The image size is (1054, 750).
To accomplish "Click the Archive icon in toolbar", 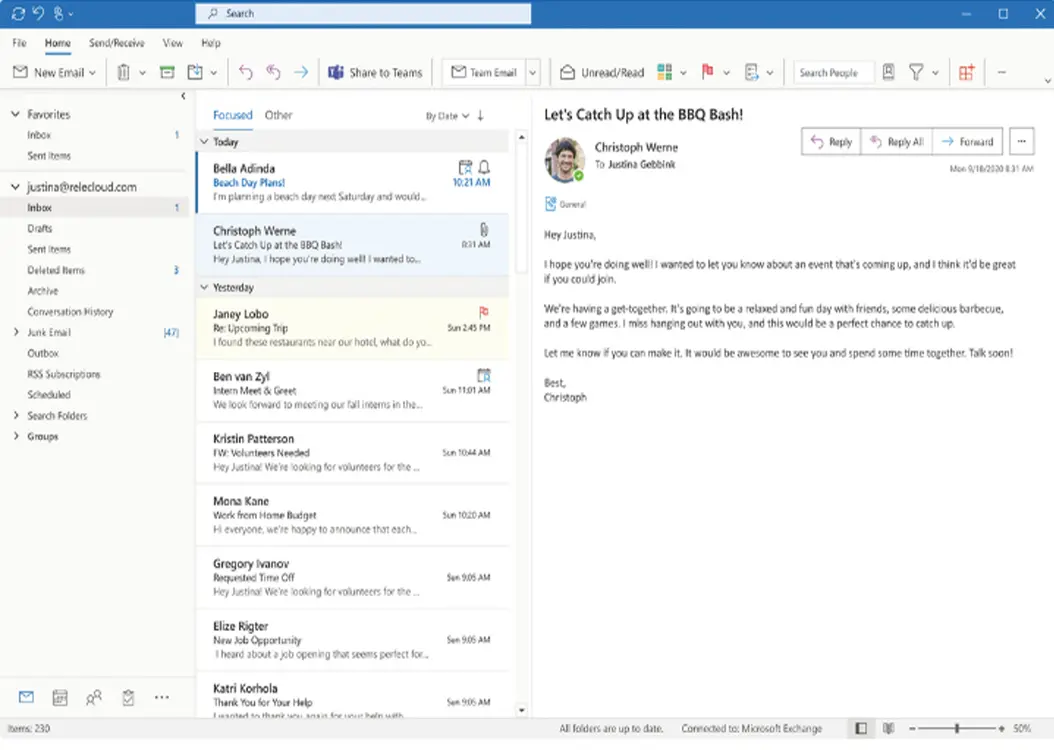I will pyautogui.click(x=167, y=73).
